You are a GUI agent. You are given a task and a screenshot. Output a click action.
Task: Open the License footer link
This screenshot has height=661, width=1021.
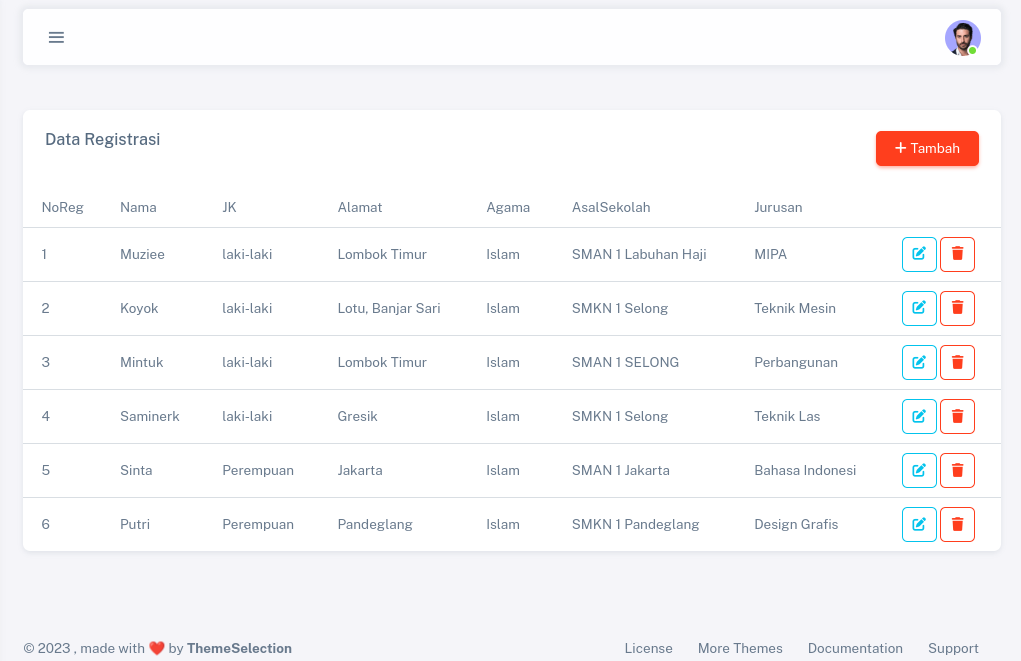pos(649,648)
